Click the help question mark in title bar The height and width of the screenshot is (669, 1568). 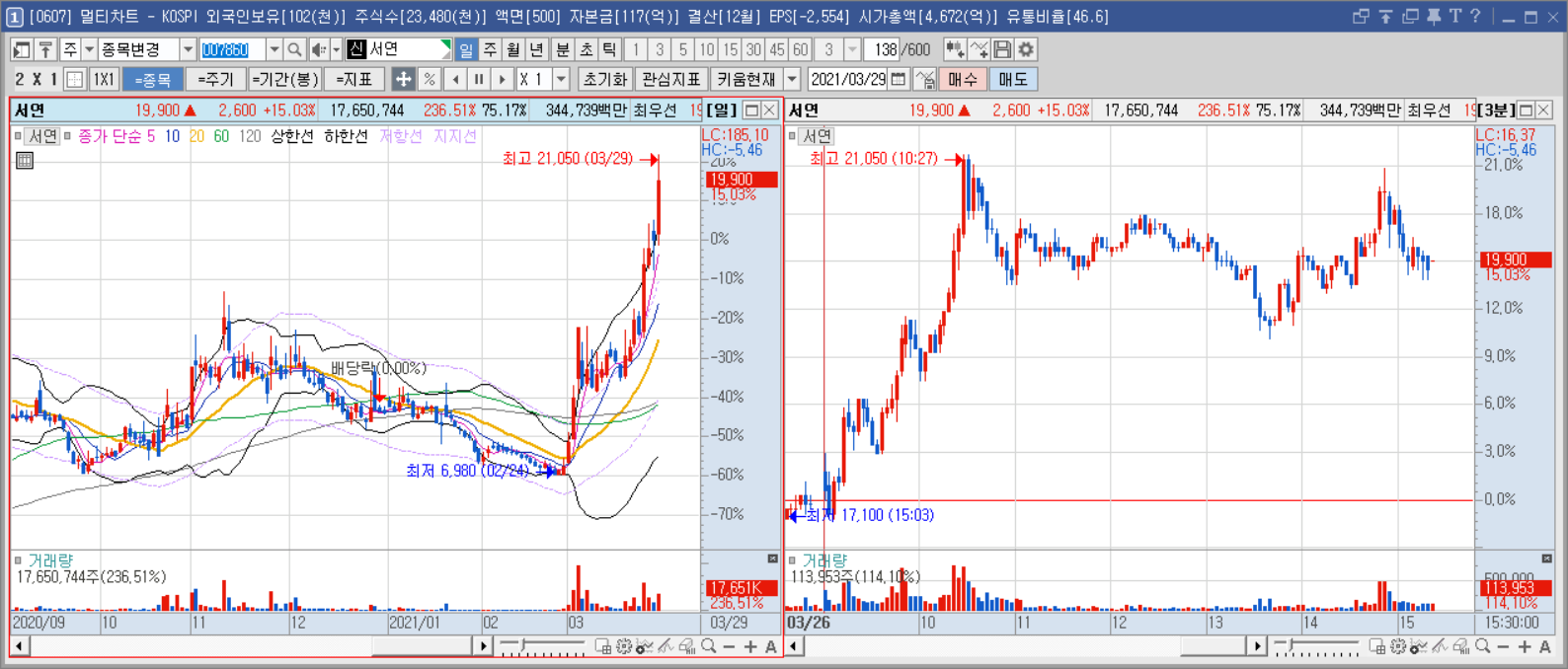[1475, 16]
